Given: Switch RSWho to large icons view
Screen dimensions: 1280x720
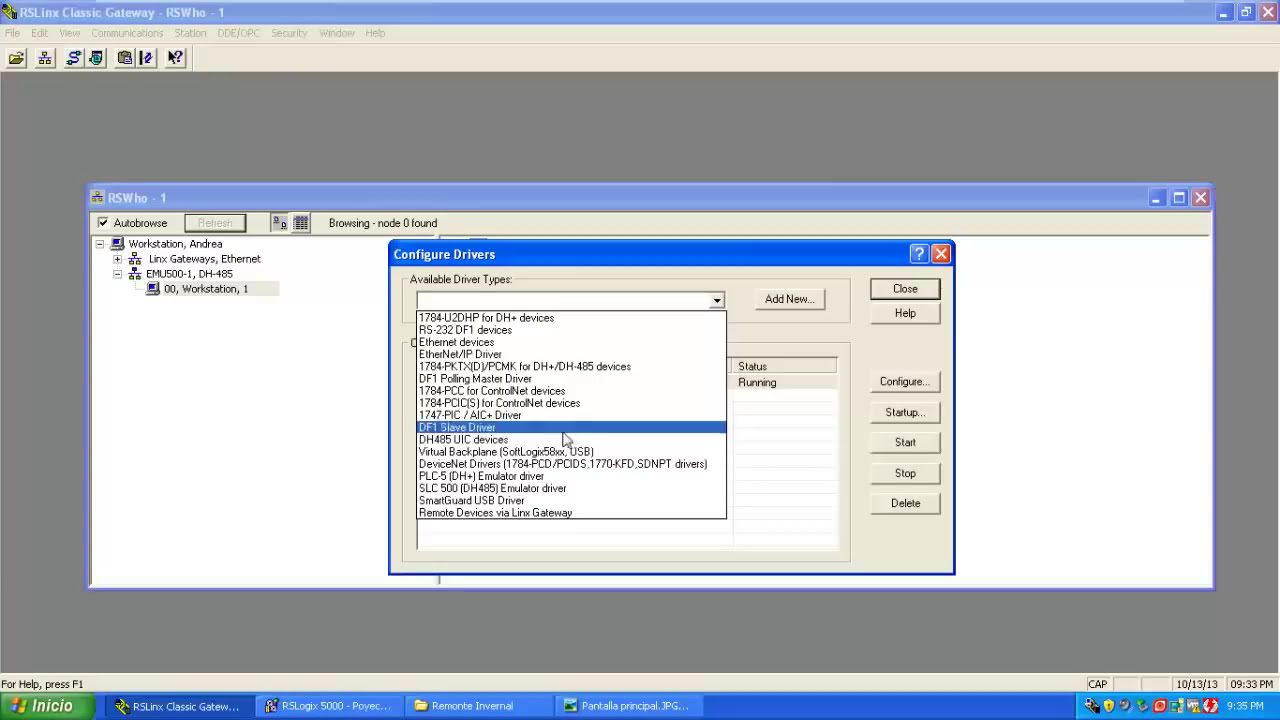Looking at the screenshot, I should point(280,223).
